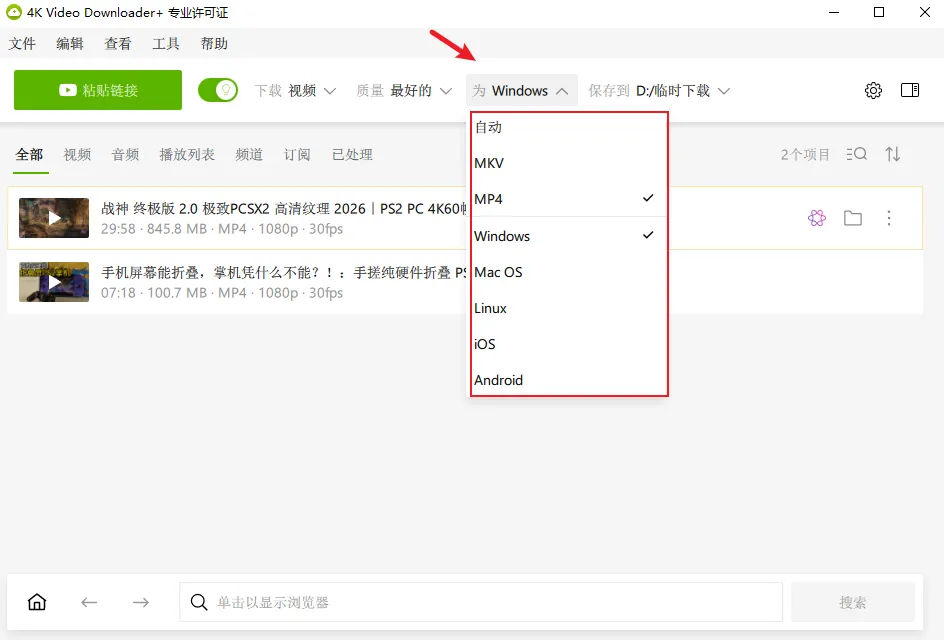Open the 保存到 D:/临时下载 folder dropdown
This screenshot has width=944, height=640.
point(659,91)
